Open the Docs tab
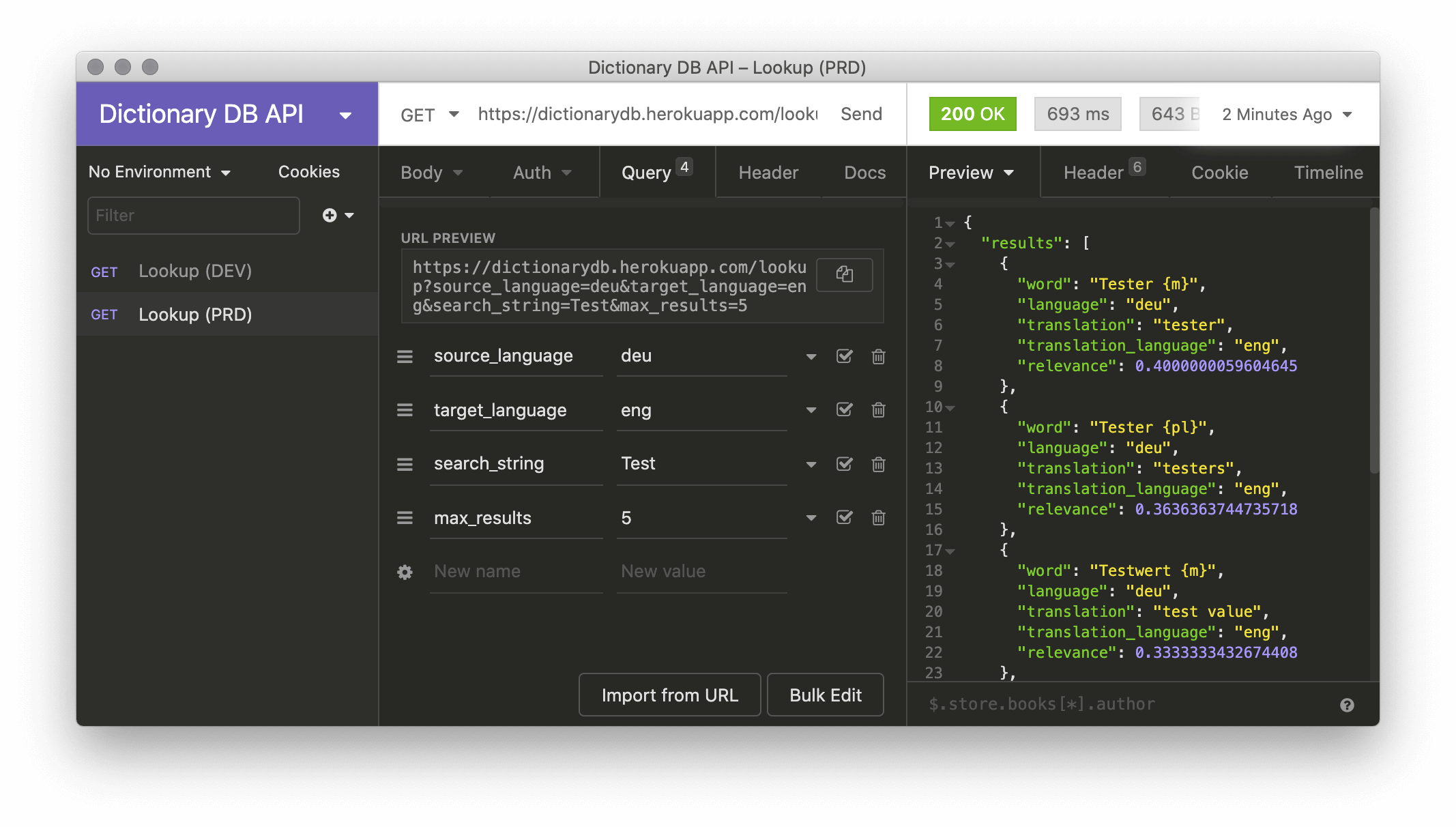 pos(864,173)
